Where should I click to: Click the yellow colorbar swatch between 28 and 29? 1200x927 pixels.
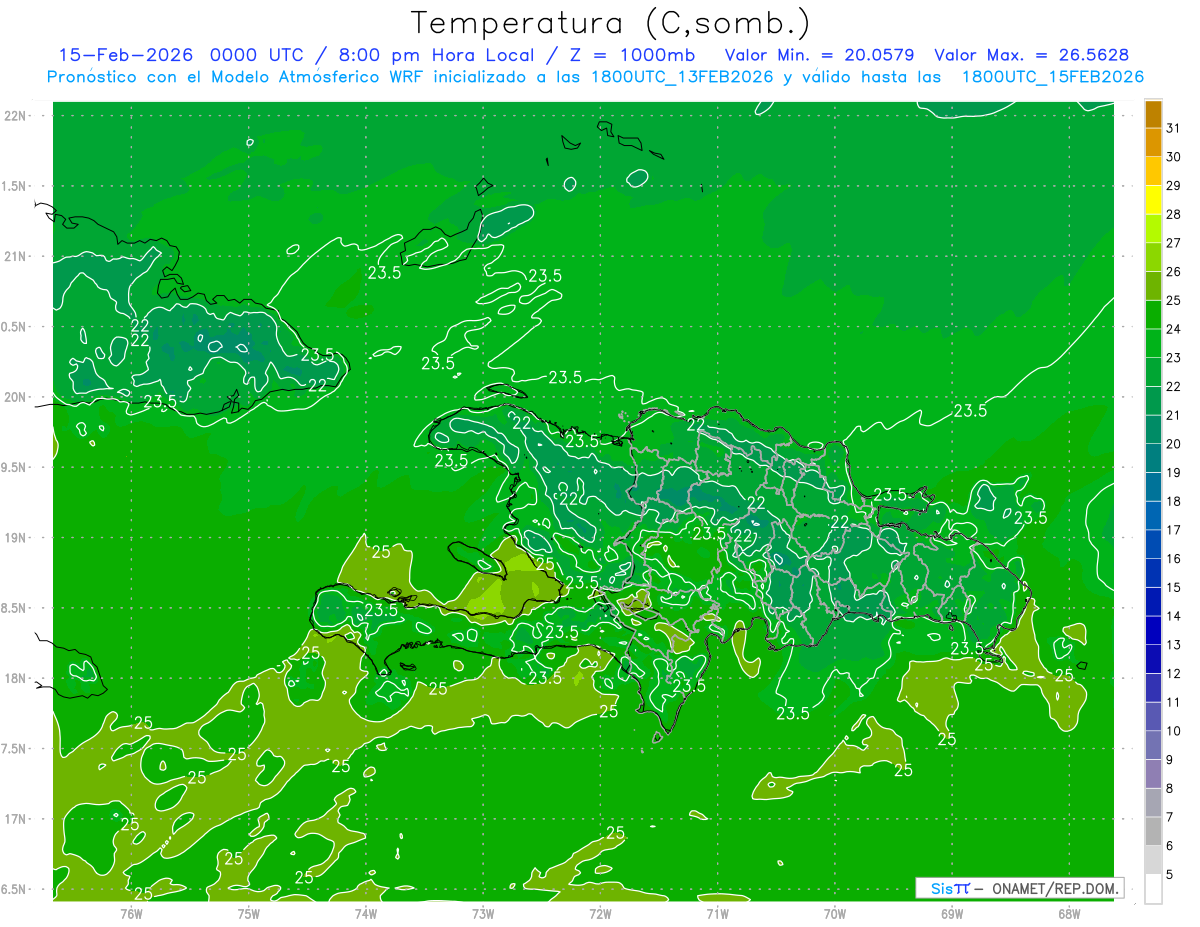tap(1153, 200)
